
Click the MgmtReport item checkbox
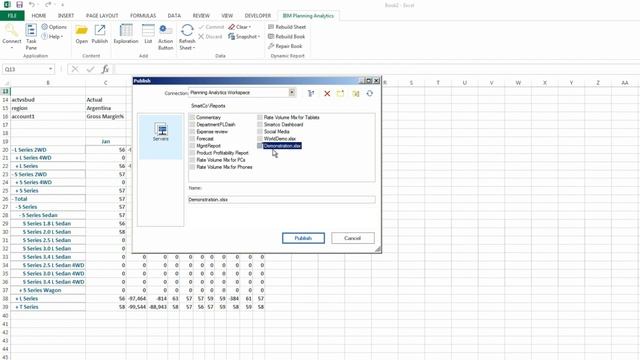[x=192, y=146]
